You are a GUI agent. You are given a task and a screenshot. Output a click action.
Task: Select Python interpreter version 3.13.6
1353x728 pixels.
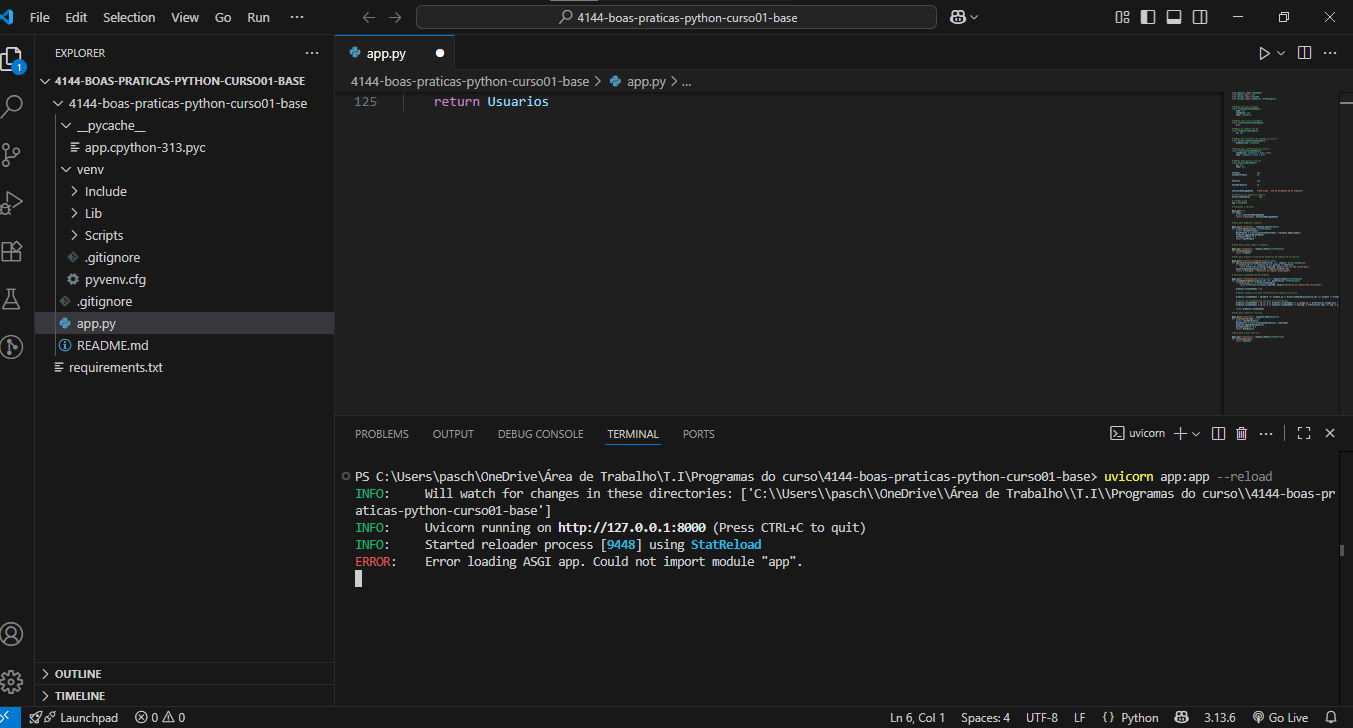click(1220, 717)
